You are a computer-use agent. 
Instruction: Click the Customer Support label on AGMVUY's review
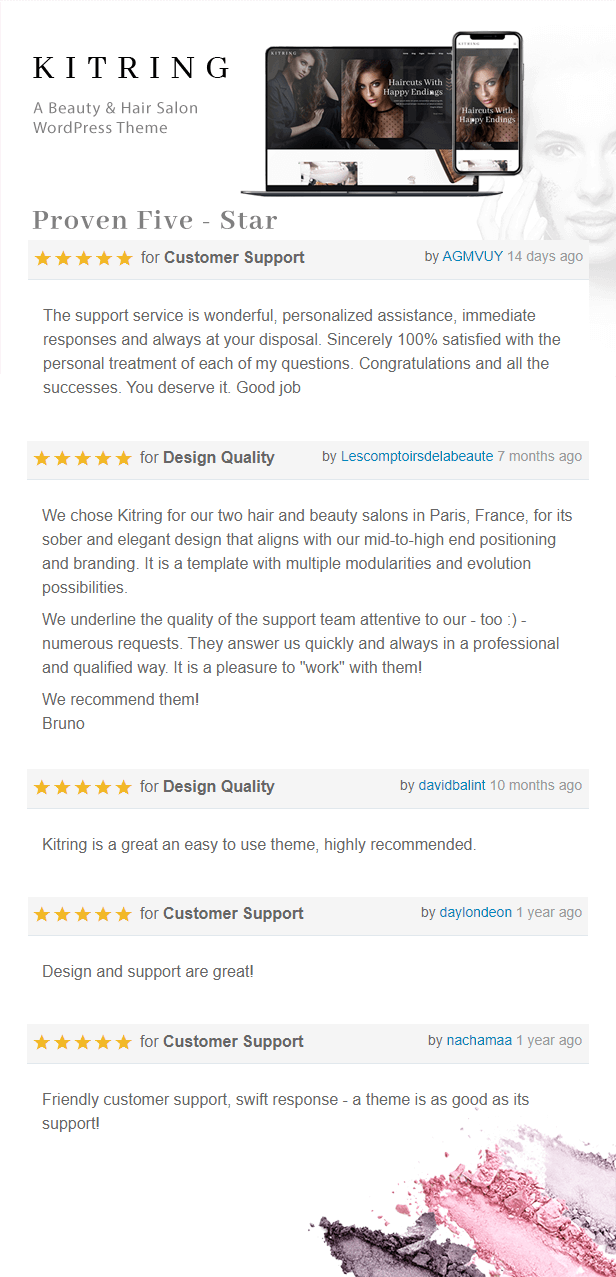[x=234, y=258]
